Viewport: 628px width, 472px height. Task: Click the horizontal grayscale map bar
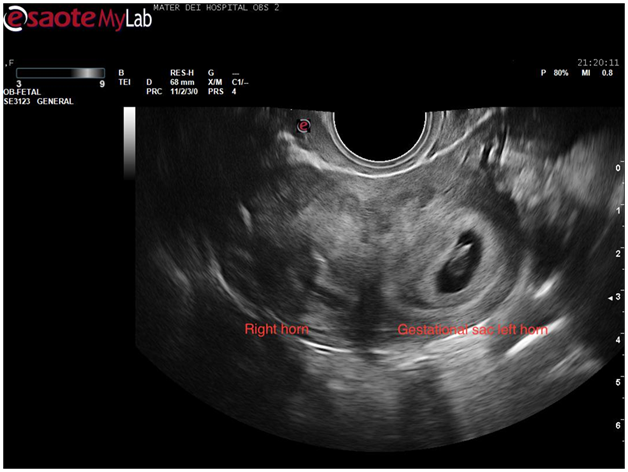click(59, 73)
